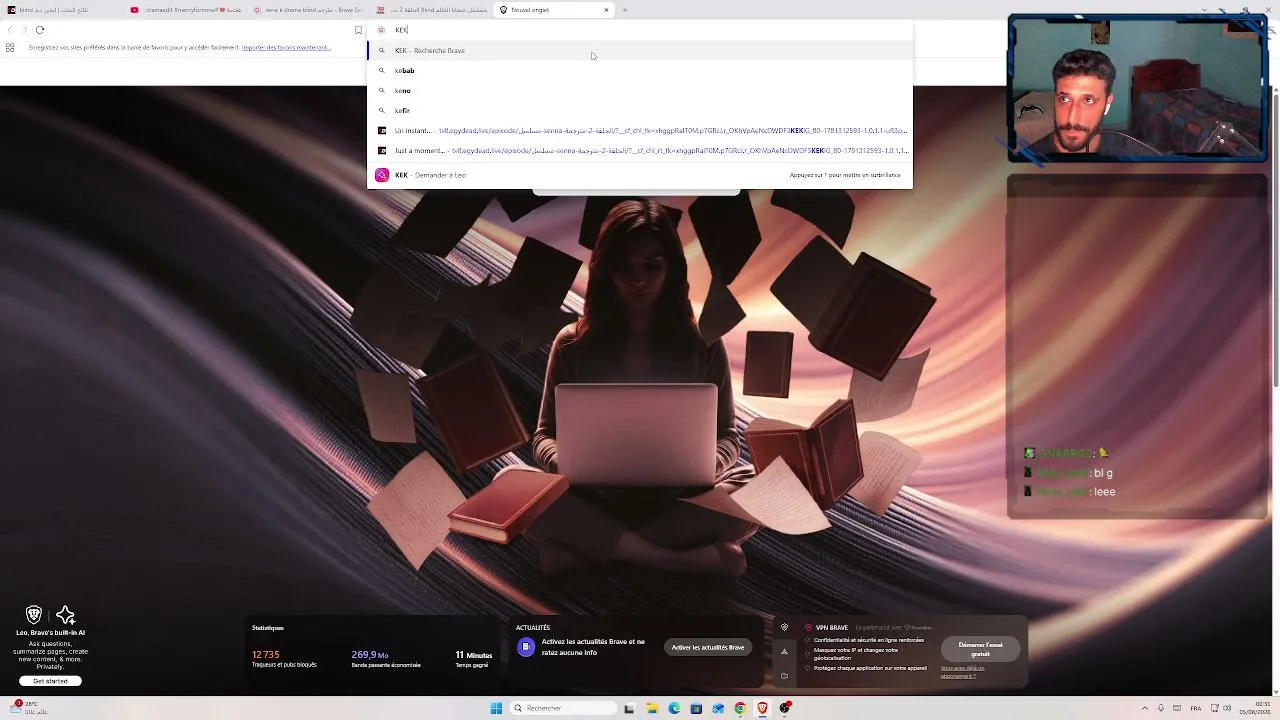Reload the current page
This screenshot has width=1280, height=720.
pos(40,30)
